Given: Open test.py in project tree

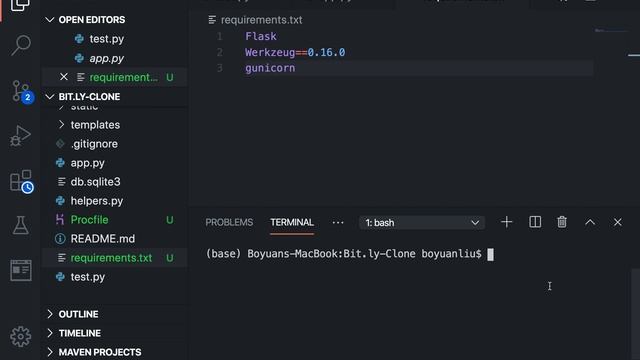Looking at the screenshot, I should [88, 277].
